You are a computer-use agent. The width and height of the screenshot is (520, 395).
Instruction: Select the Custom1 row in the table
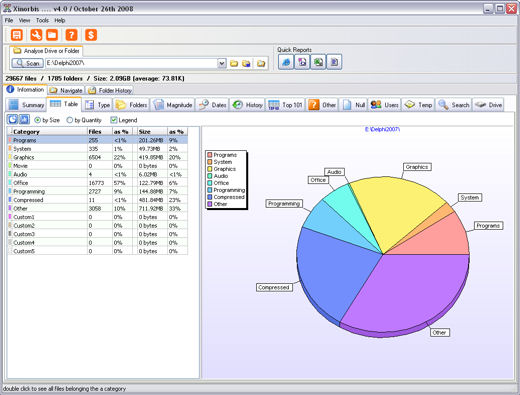[98, 217]
